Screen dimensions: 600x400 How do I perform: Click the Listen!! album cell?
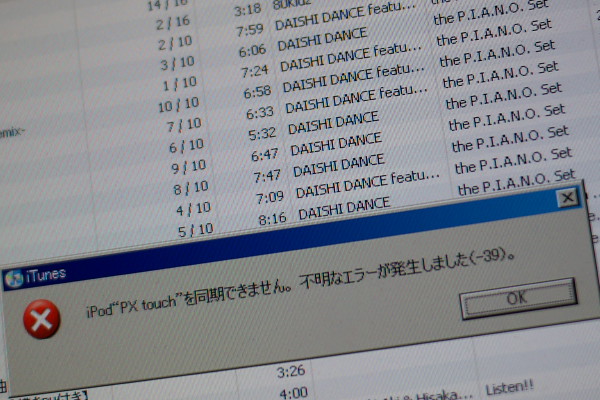(510, 388)
